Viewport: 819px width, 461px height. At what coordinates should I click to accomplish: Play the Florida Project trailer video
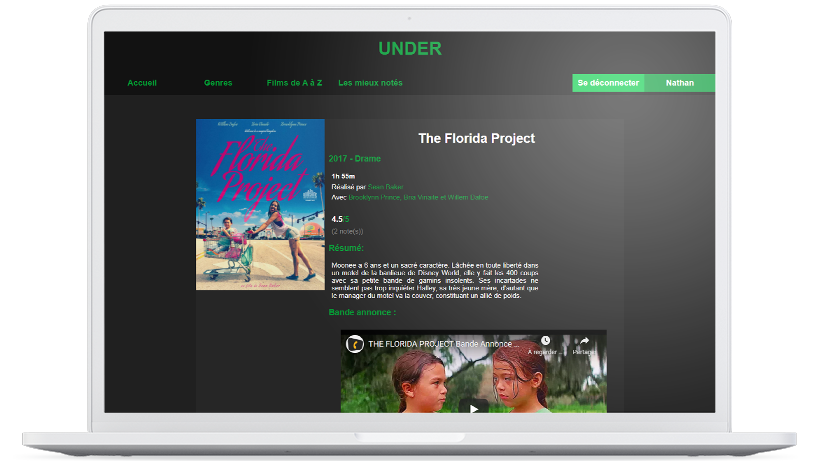pos(474,408)
